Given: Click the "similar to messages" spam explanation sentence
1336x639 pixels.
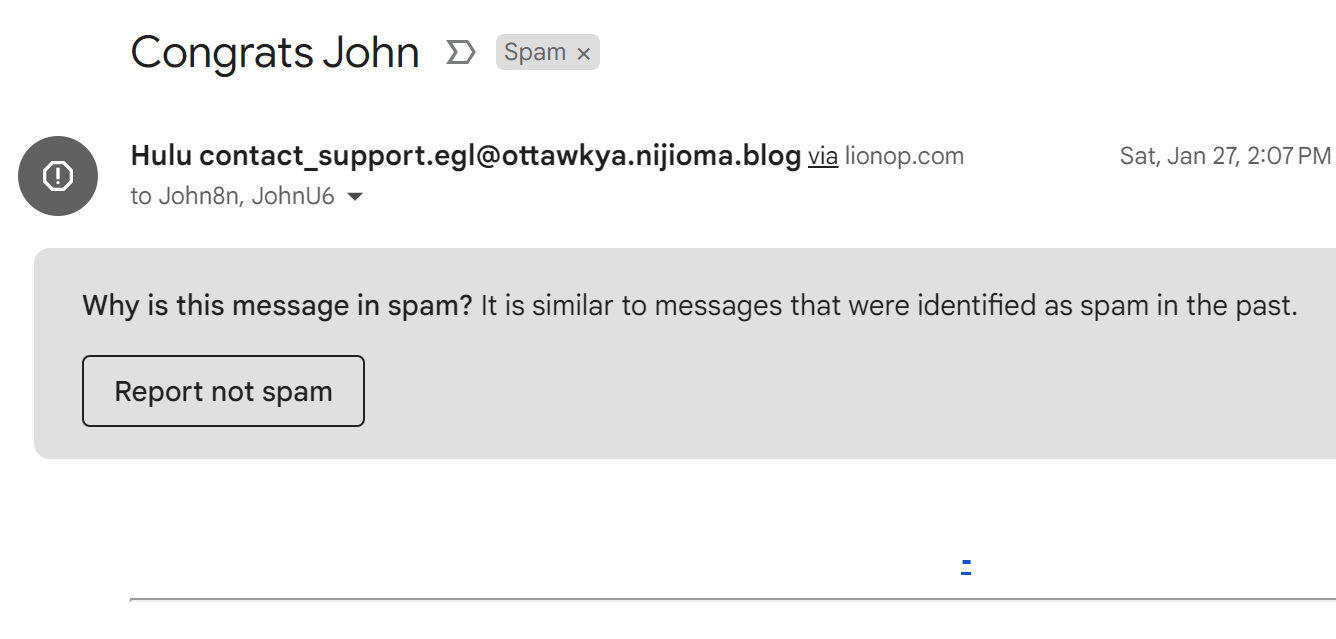Looking at the screenshot, I should coord(889,305).
